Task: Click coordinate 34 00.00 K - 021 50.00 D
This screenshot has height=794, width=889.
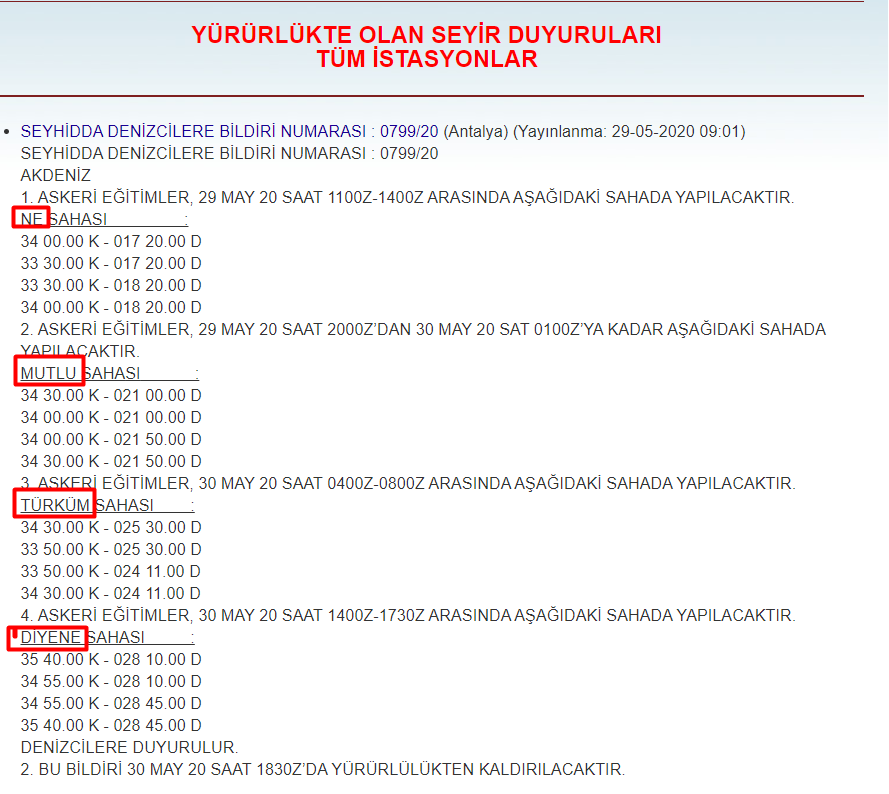Action: click(x=111, y=439)
